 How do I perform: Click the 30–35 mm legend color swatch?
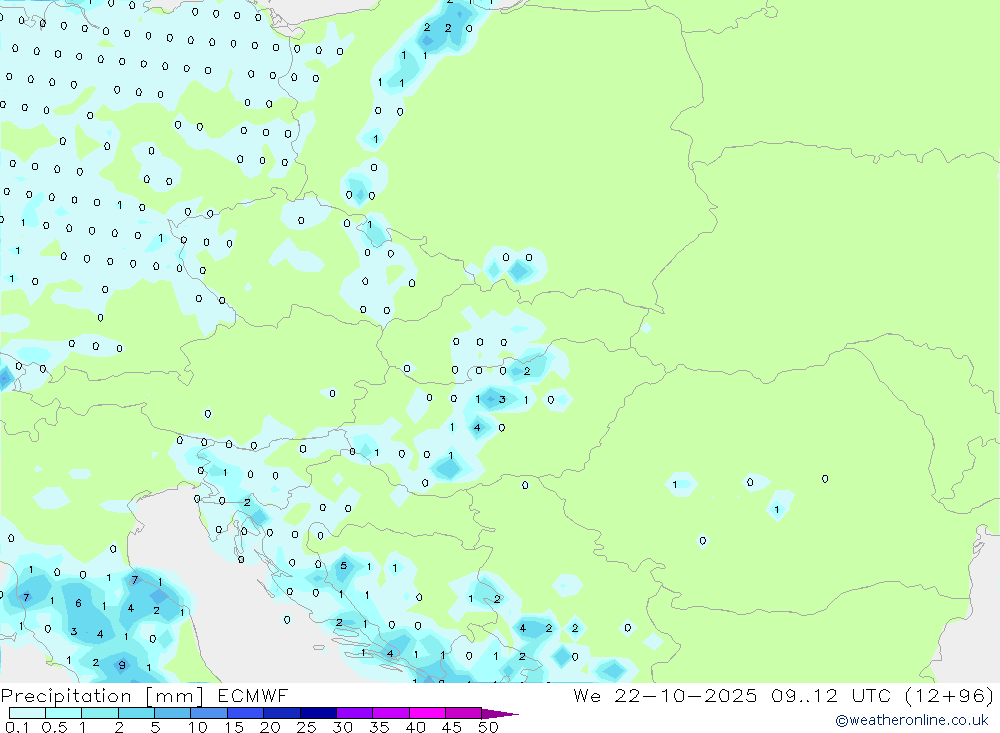[x=354, y=713]
